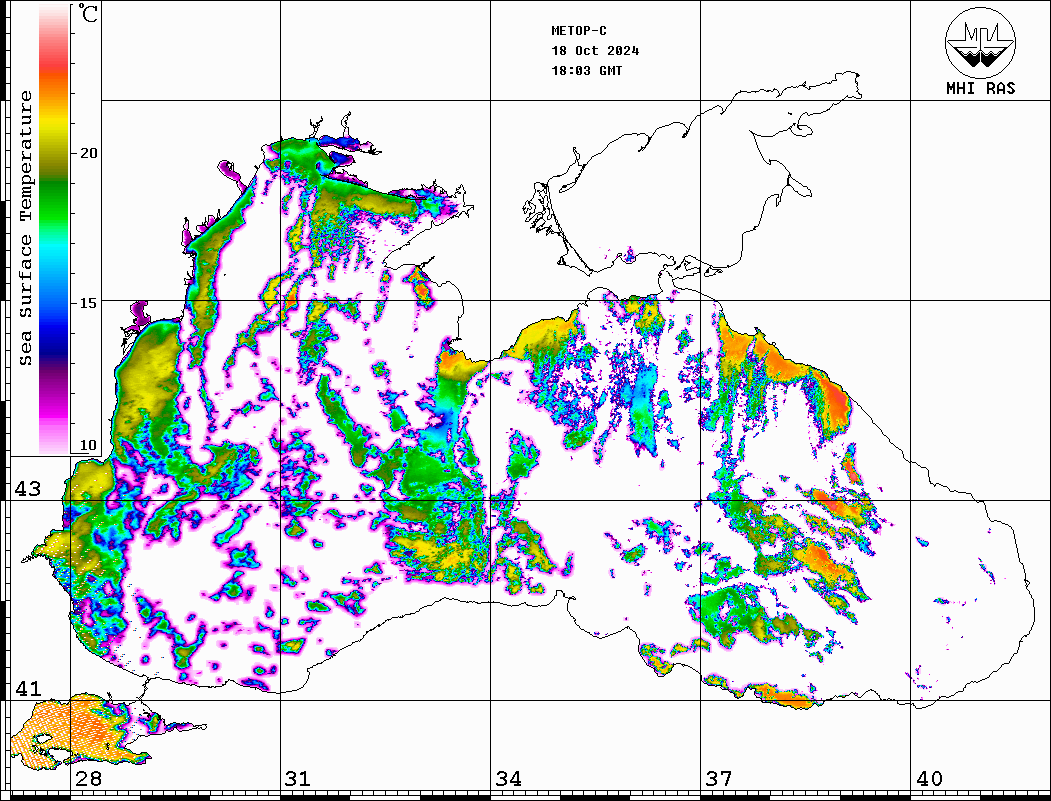The image size is (1051, 801).
Task: Click the longitude label "34"
Action: (x=508, y=778)
